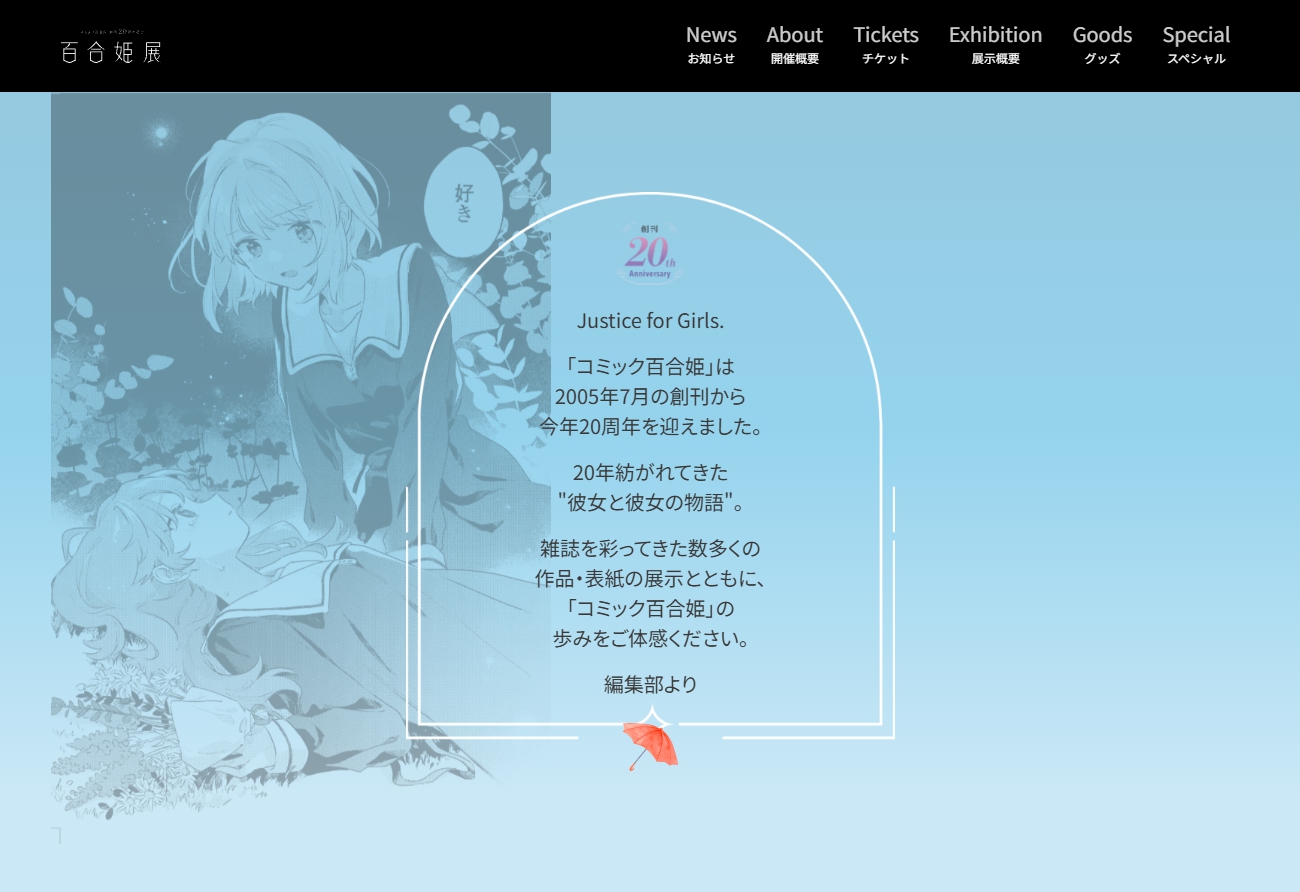Go to the About page

click(x=794, y=45)
